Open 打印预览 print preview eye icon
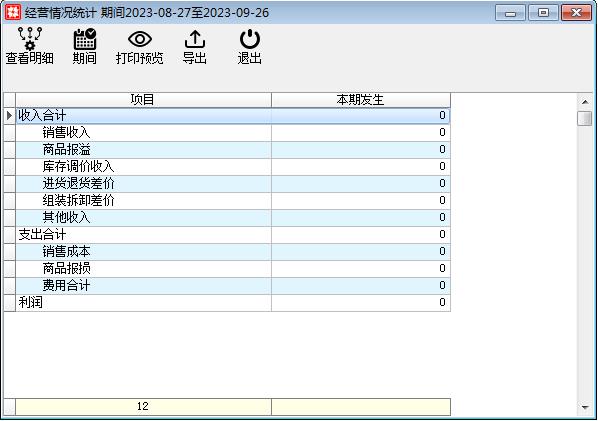 (x=140, y=39)
